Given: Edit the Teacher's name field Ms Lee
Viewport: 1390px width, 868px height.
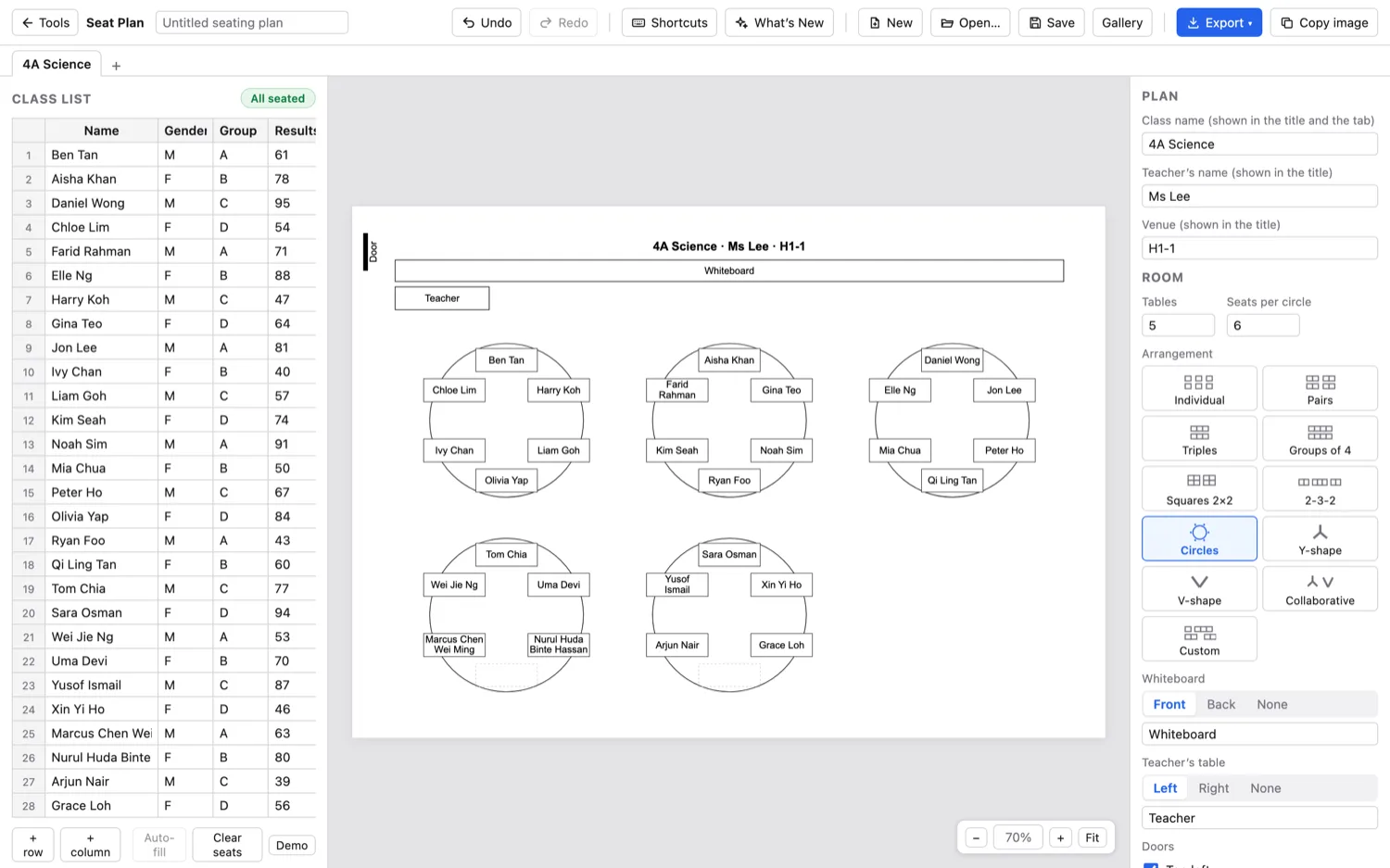Looking at the screenshot, I should tap(1259, 195).
